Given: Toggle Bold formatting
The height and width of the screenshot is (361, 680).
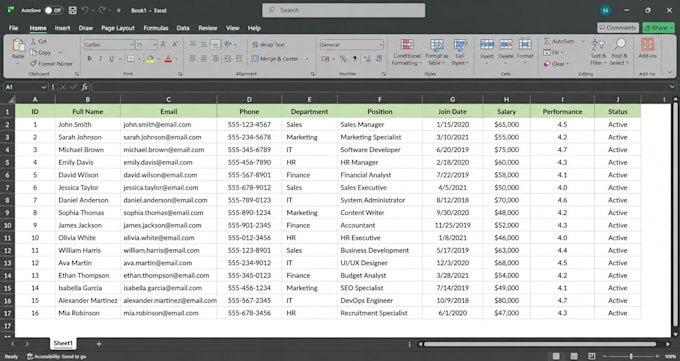Looking at the screenshot, I should (x=89, y=59).
